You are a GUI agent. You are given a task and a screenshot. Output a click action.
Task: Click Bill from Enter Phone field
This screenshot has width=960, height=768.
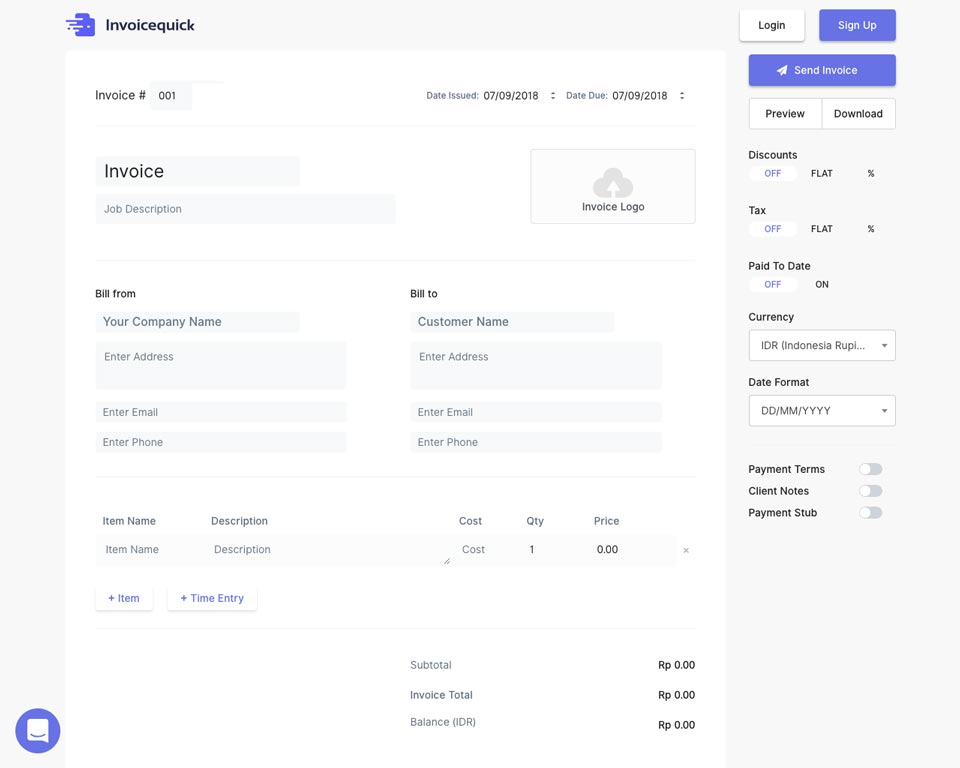(220, 442)
